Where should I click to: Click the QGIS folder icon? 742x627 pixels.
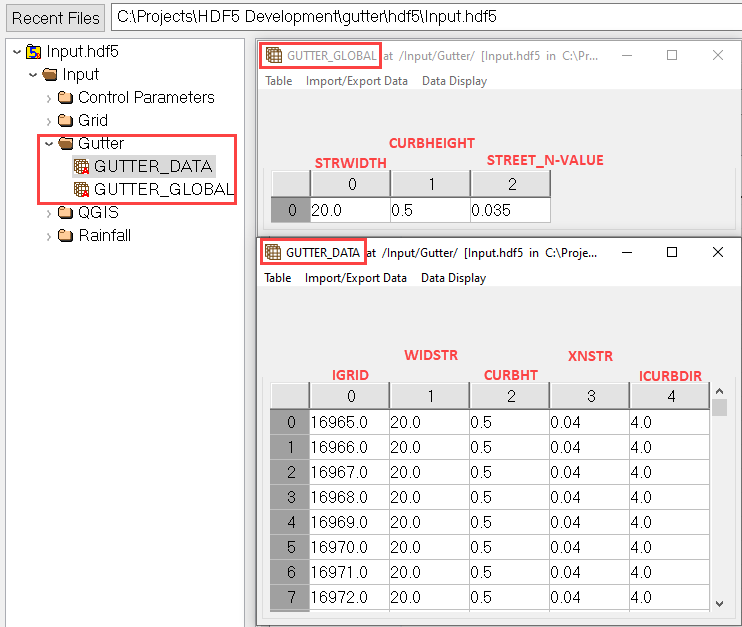coord(66,212)
